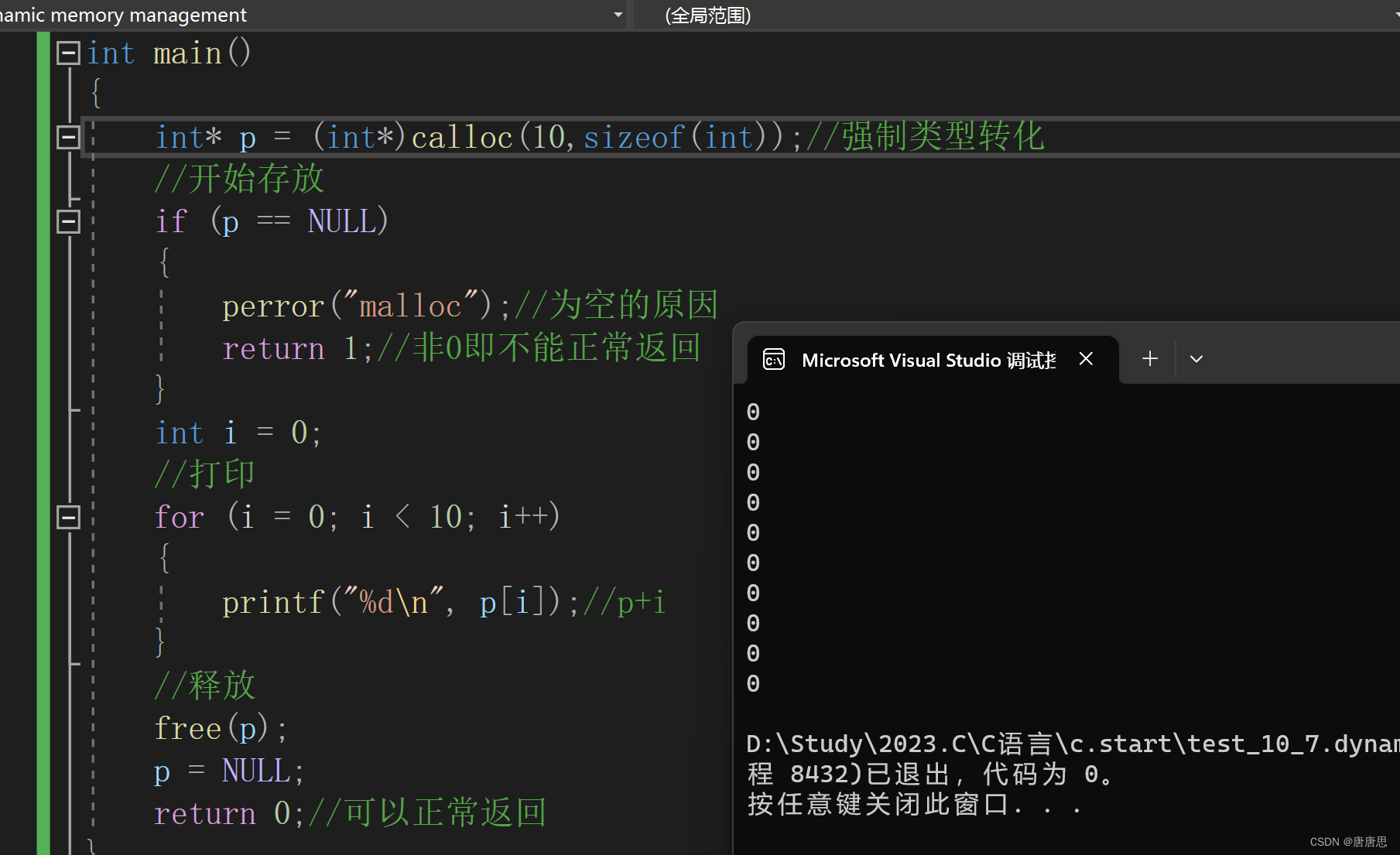Open the terminal profiles dropdown chevron
Image resolution: width=1400 pixels, height=855 pixels.
pos(1196,359)
